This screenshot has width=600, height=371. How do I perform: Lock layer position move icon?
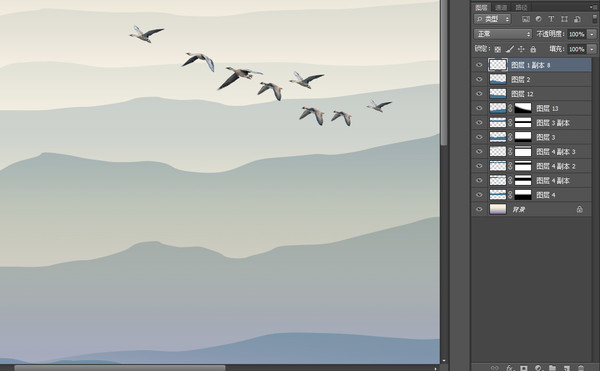(521, 49)
